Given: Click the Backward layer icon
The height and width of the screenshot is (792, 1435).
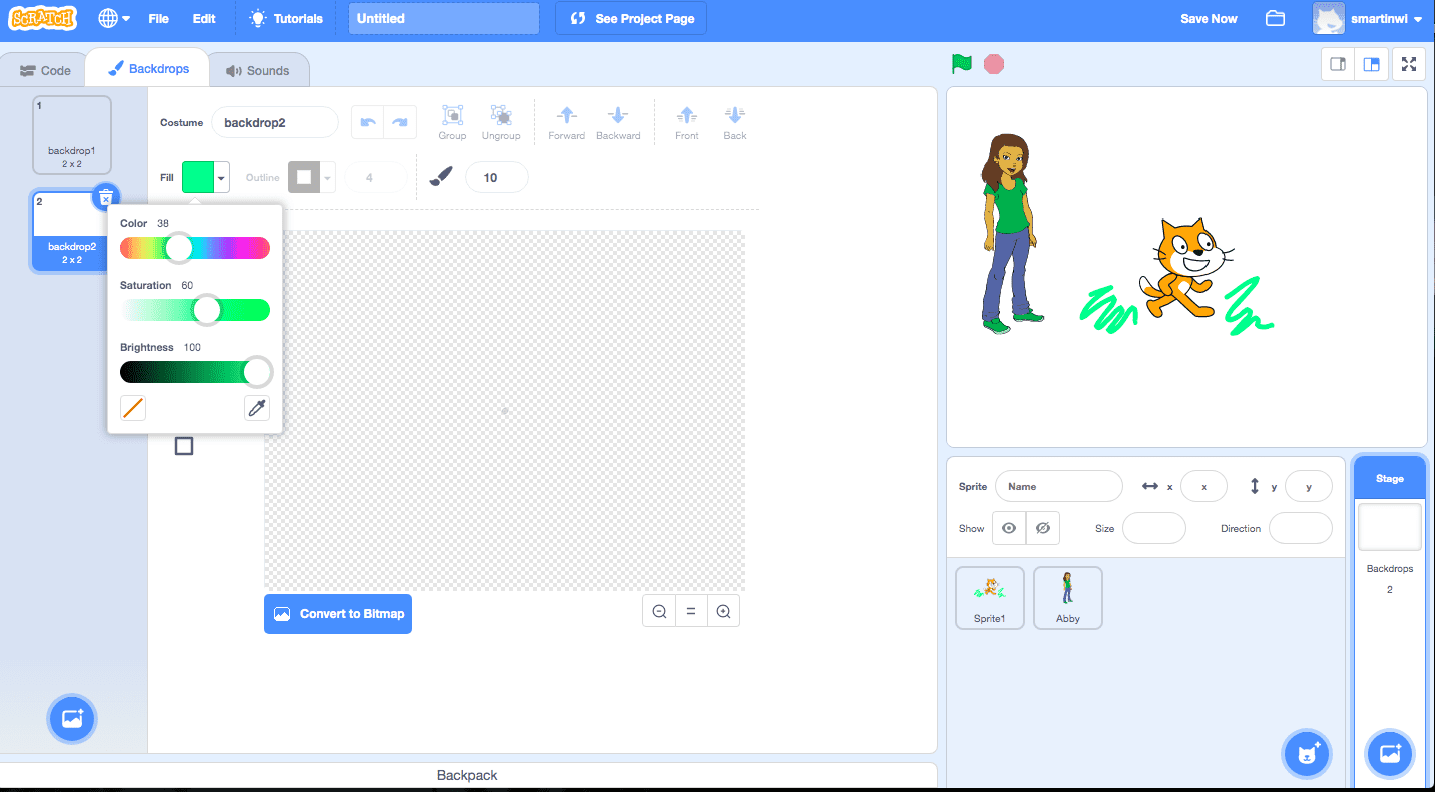Looking at the screenshot, I should point(618,122).
